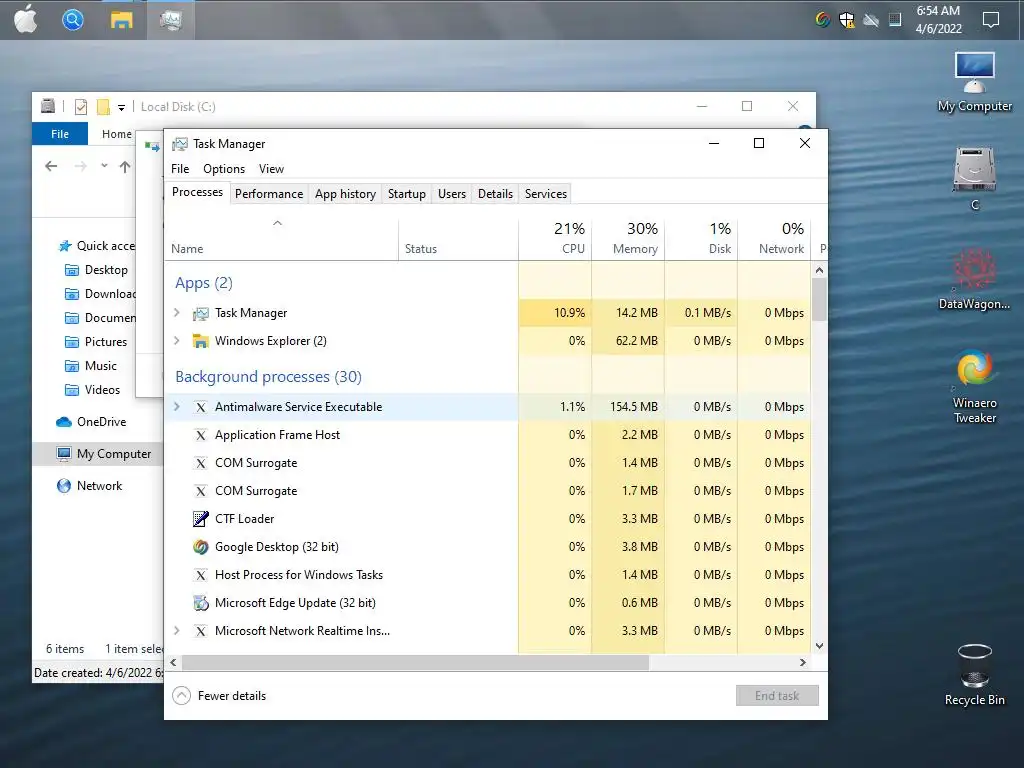Viewport: 1024px width, 768px height.
Task: Click the CTF Loader process icon
Action: [200, 519]
